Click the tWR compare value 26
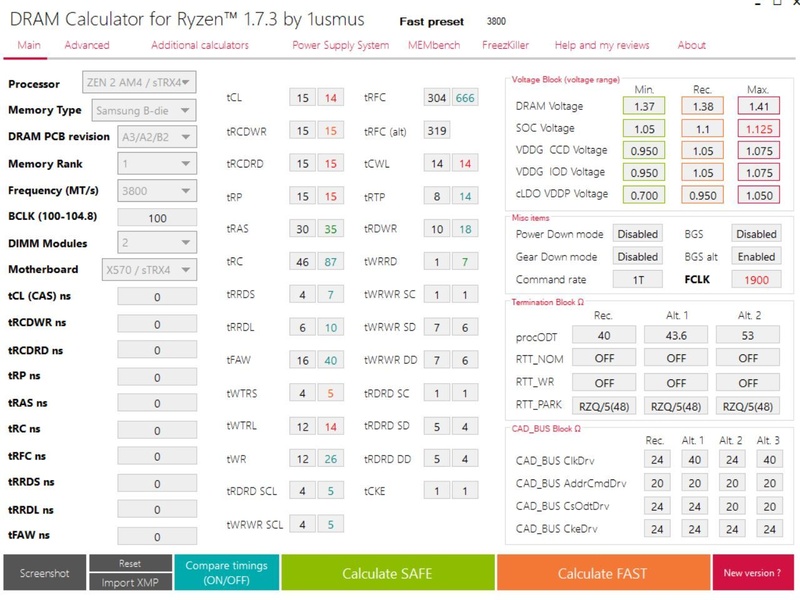Screen dimensions: 800x600 click(331, 459)
